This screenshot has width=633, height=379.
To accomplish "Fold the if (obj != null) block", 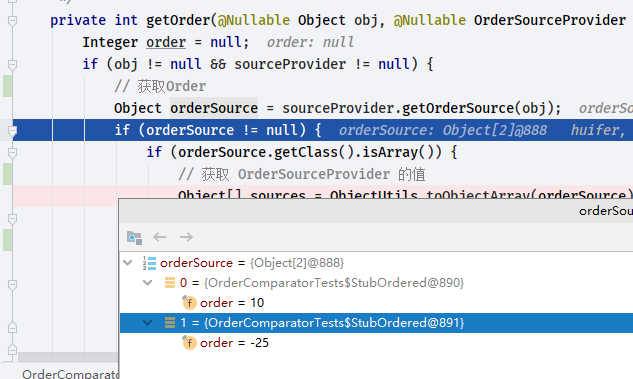I will [x=13, y=65].
